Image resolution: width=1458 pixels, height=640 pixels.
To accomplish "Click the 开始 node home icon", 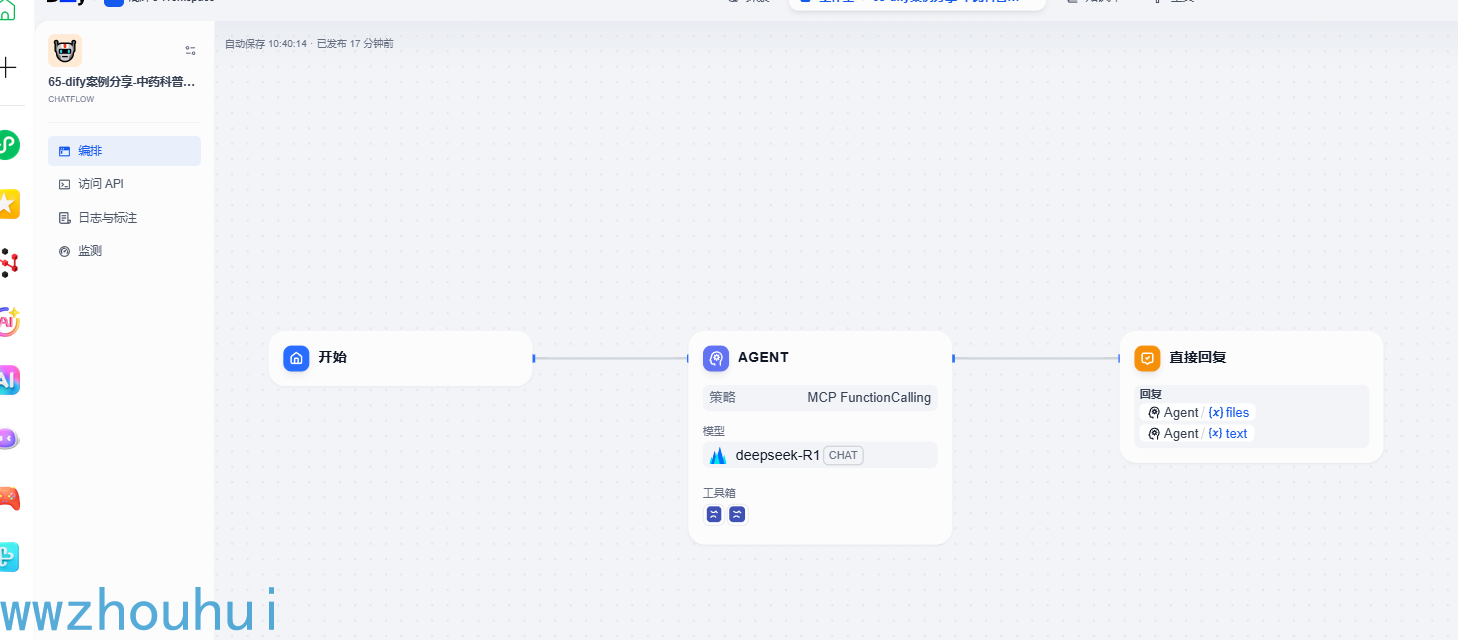I will (x=296, y=358).
